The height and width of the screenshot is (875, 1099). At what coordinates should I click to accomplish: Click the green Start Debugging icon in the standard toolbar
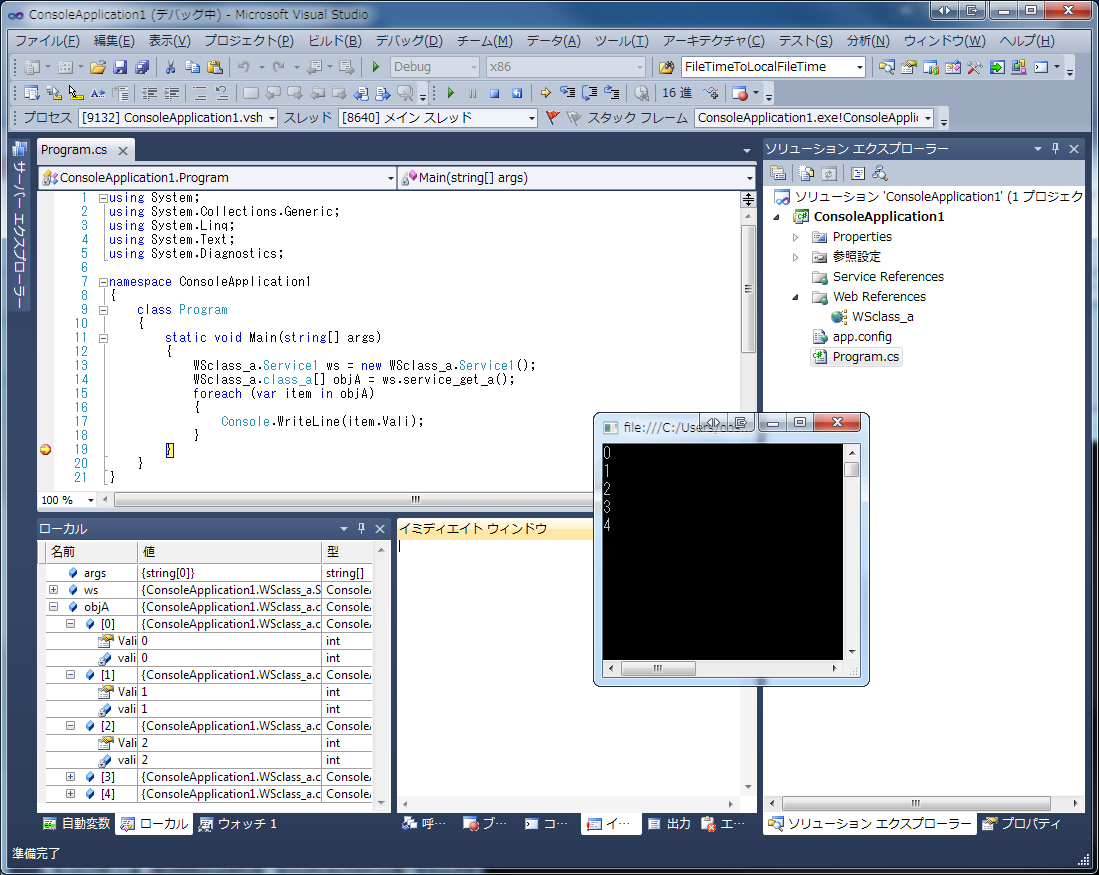(x=376, y=67)
